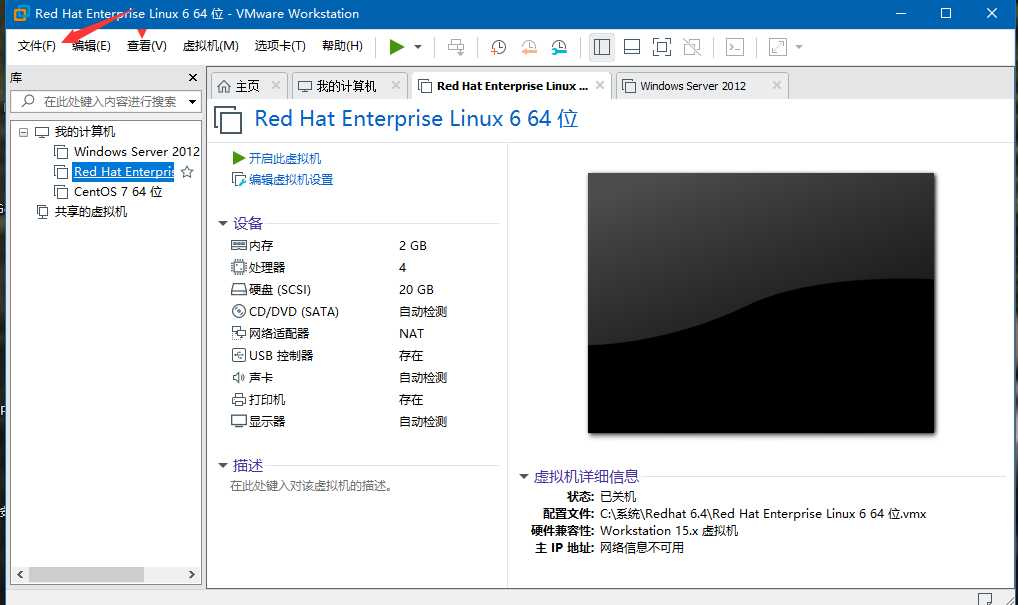1018x605 pixels.
Task: Click the stretch guest display icon
Action: 777,47
